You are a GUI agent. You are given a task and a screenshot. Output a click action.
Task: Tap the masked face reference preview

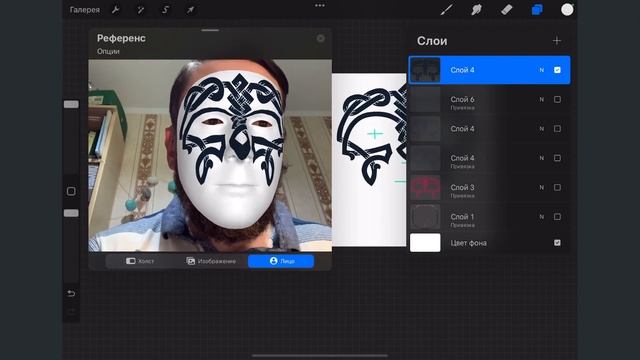(x=210, y=156)
